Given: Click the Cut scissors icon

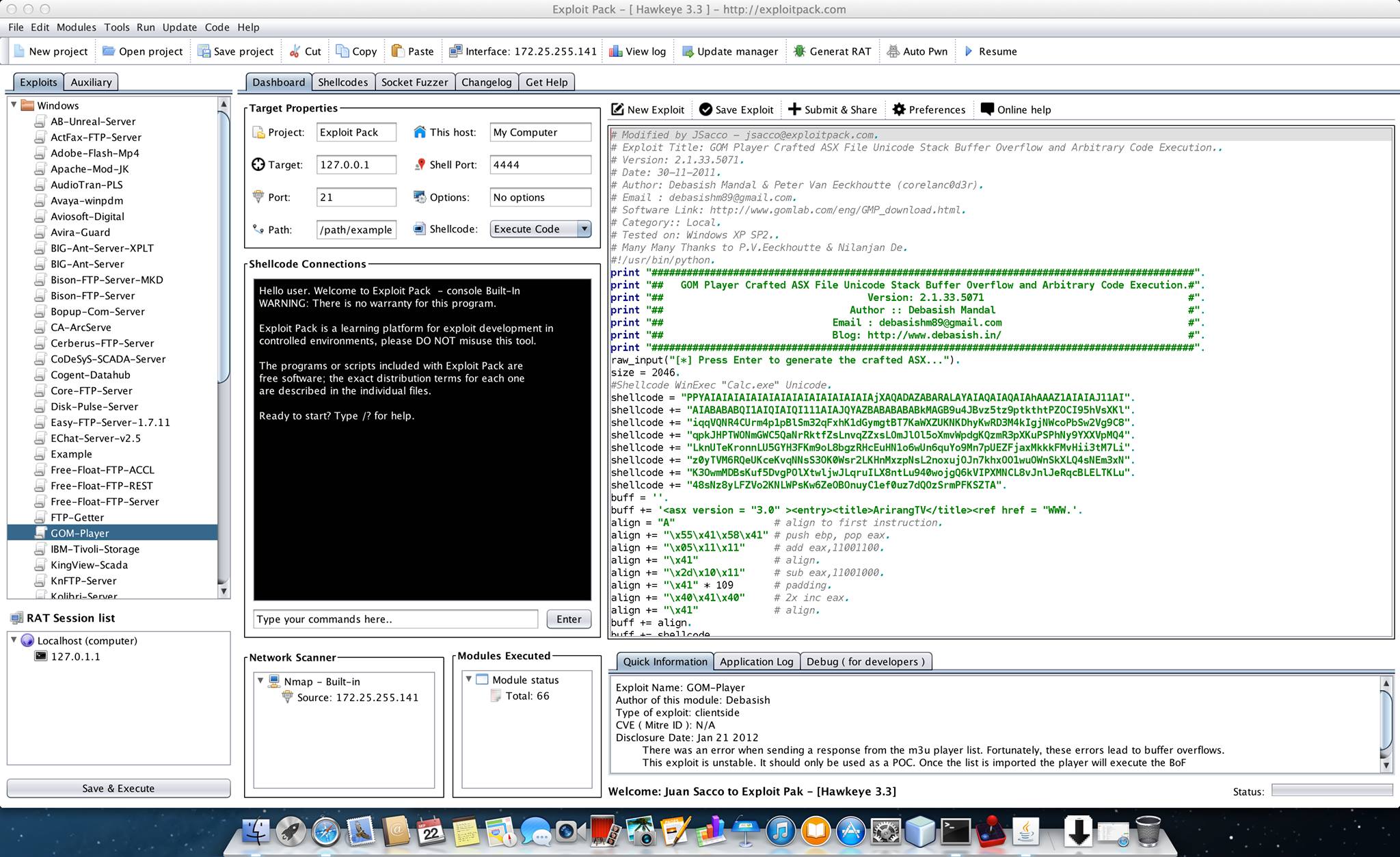Looking at the screenshot, I should (295, 51).
